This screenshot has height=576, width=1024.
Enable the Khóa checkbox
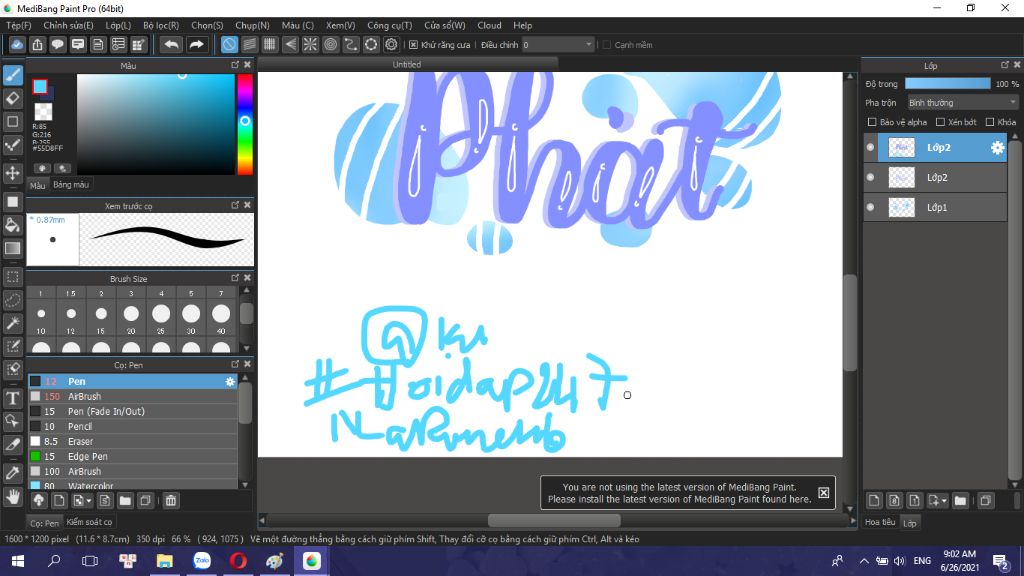(990, 122)
